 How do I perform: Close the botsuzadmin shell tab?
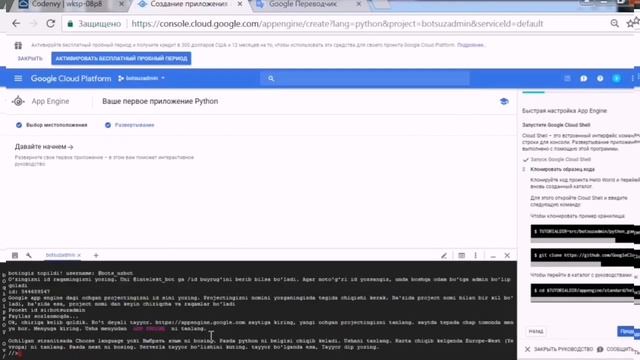pyautogui.click(x=79, y=255)
